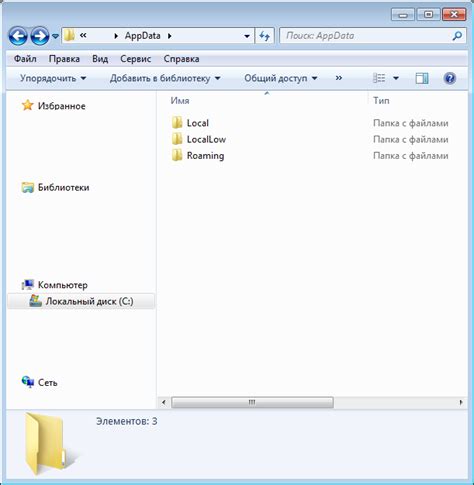Click the Roaming folder name
Viewport: 474px width, 485px height.
(x=205, y=156)
